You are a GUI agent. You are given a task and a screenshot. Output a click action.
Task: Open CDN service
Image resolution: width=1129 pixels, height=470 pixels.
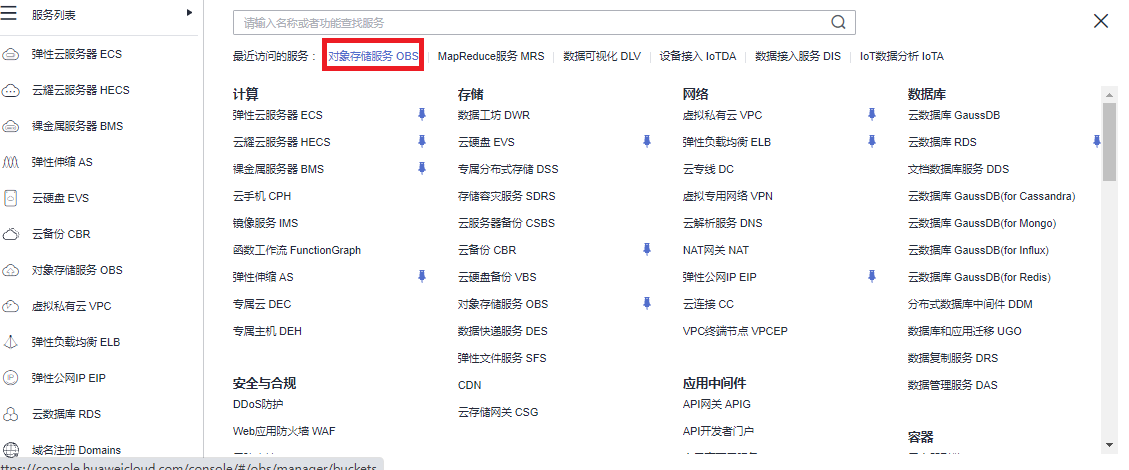click(469, 385)
